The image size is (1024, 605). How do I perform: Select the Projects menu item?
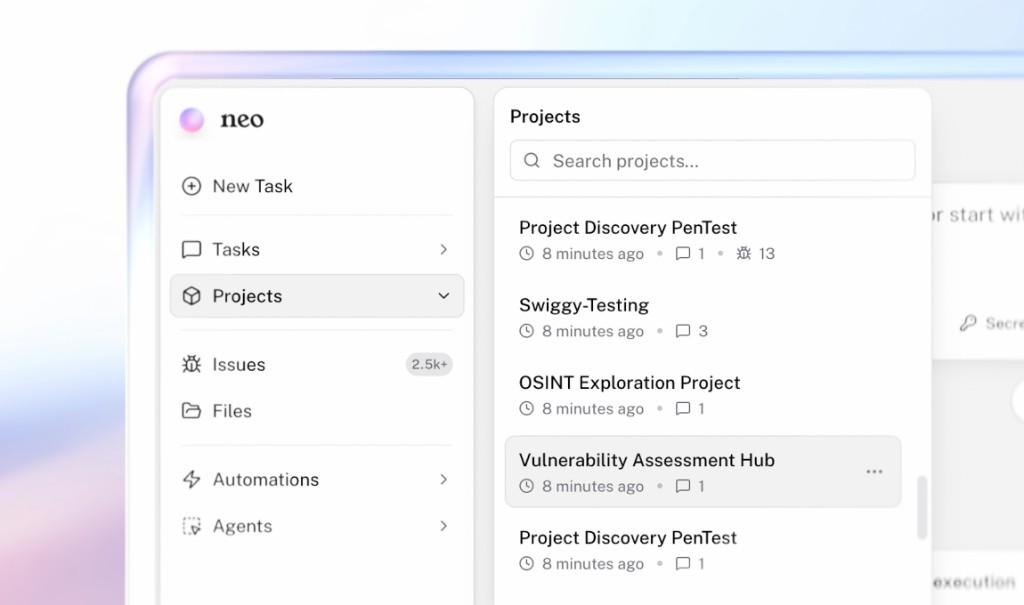coord(317,296)
